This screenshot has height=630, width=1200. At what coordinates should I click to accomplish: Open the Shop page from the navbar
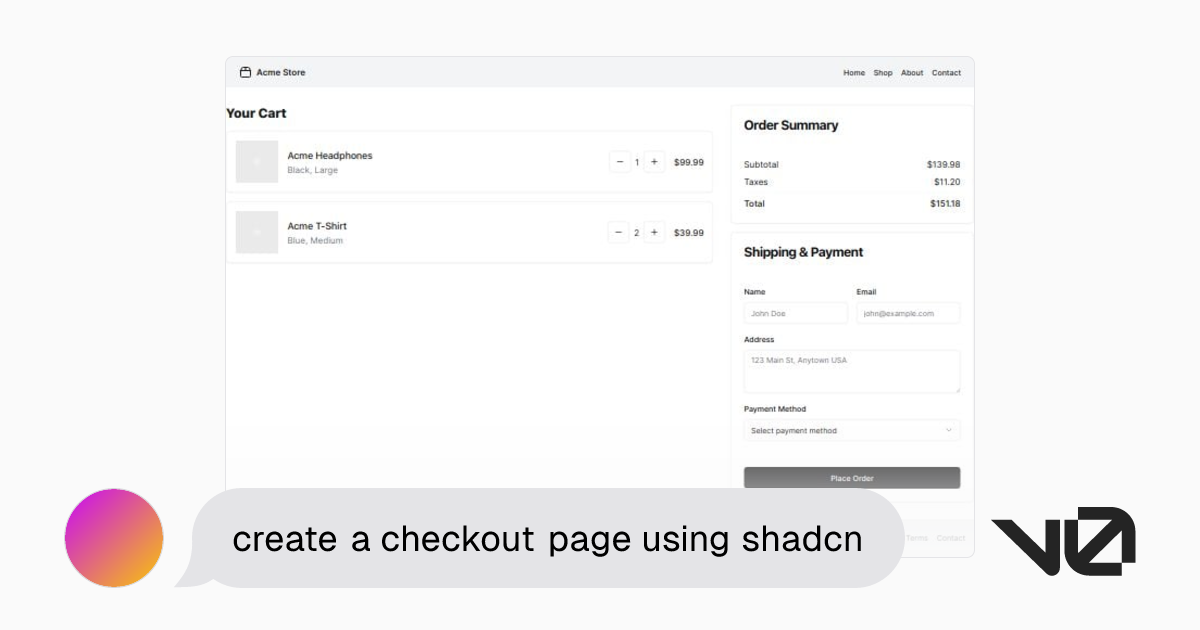[x=883, y=72]
